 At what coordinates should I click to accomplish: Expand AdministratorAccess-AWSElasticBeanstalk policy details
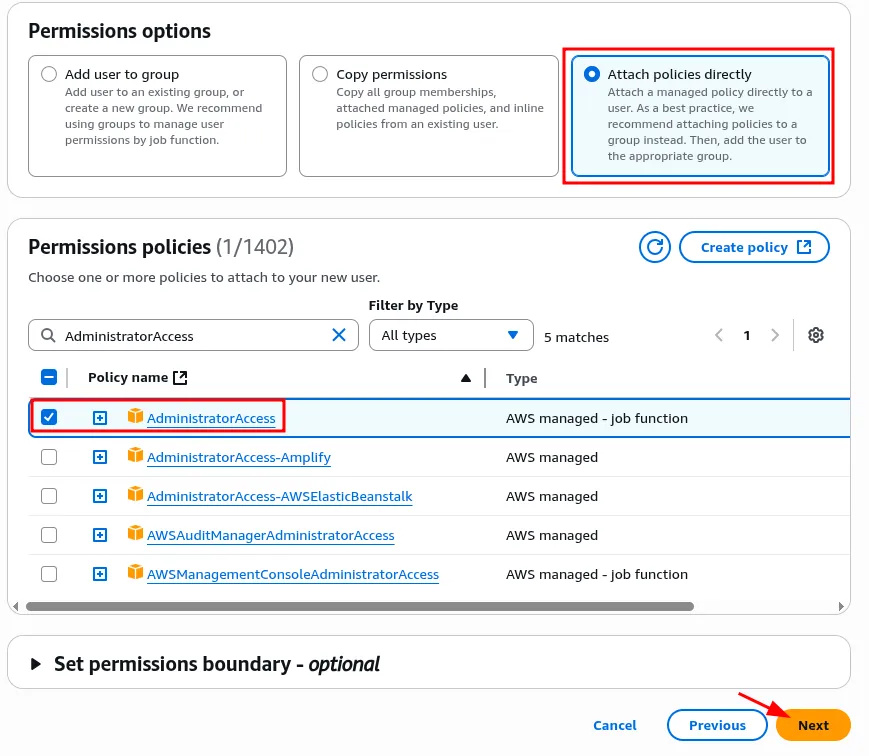click(100, 496)
